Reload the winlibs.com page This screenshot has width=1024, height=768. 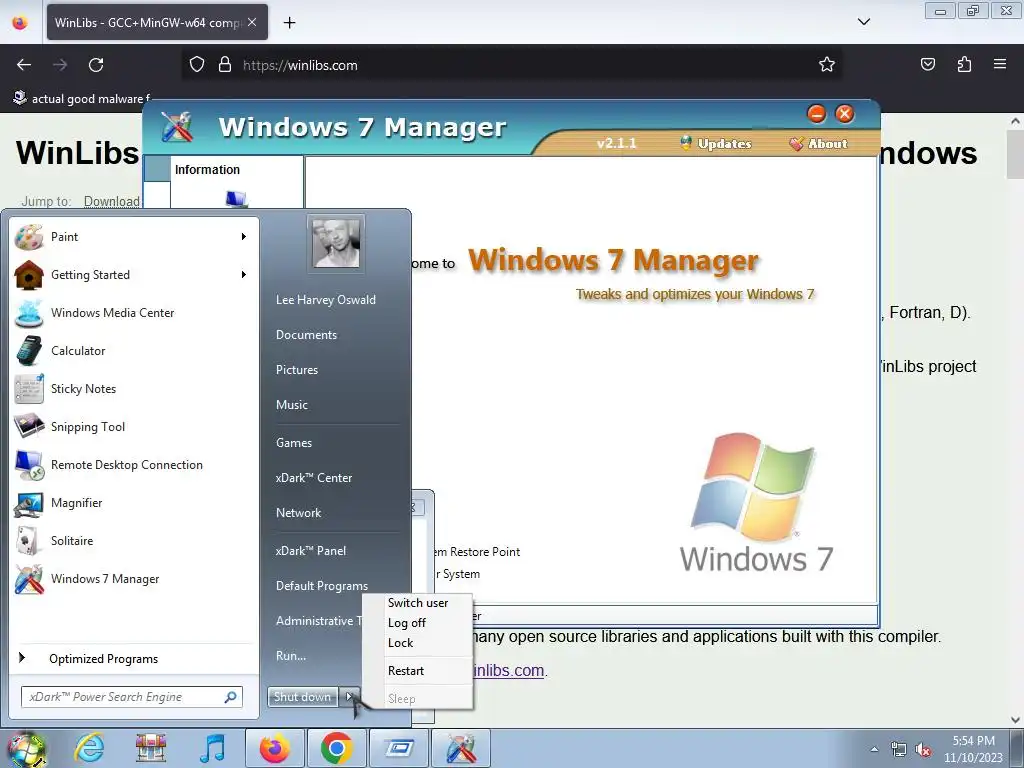[96, 65]
